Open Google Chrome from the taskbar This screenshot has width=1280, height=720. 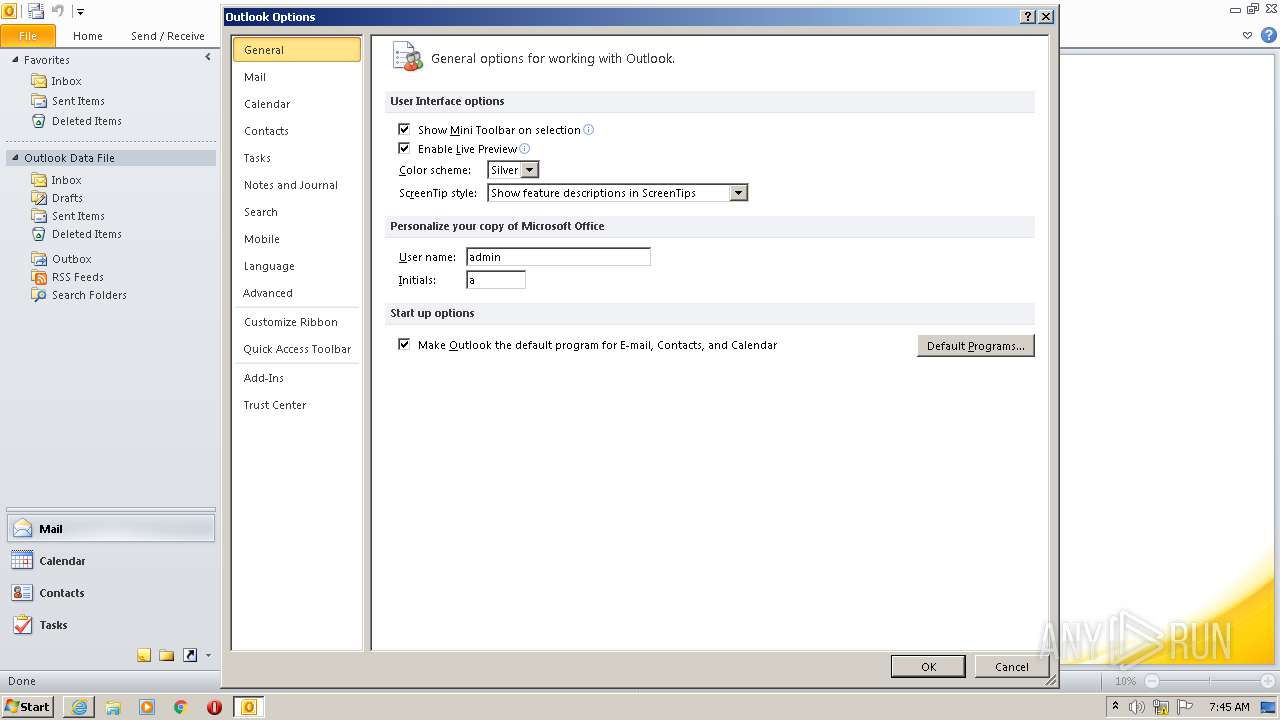click(181, 707)
